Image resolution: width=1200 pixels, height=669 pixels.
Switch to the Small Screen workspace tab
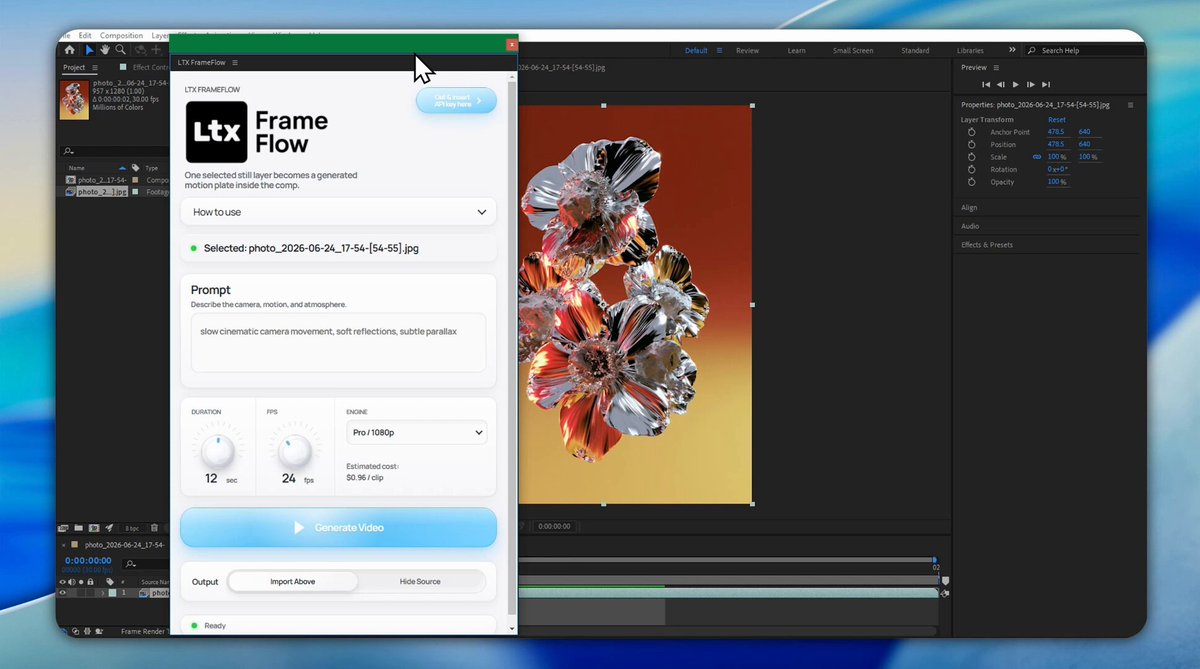click(852, 50)
